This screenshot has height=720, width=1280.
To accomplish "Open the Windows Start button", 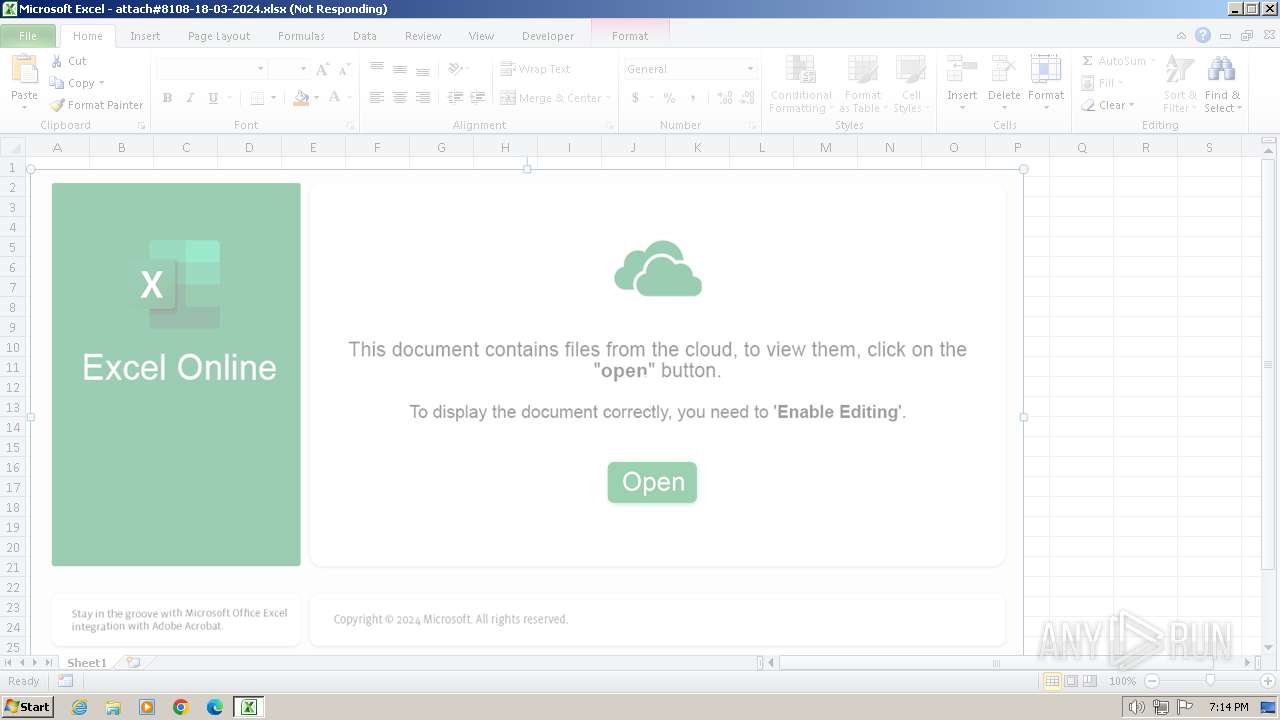I will tap(27, 707).
